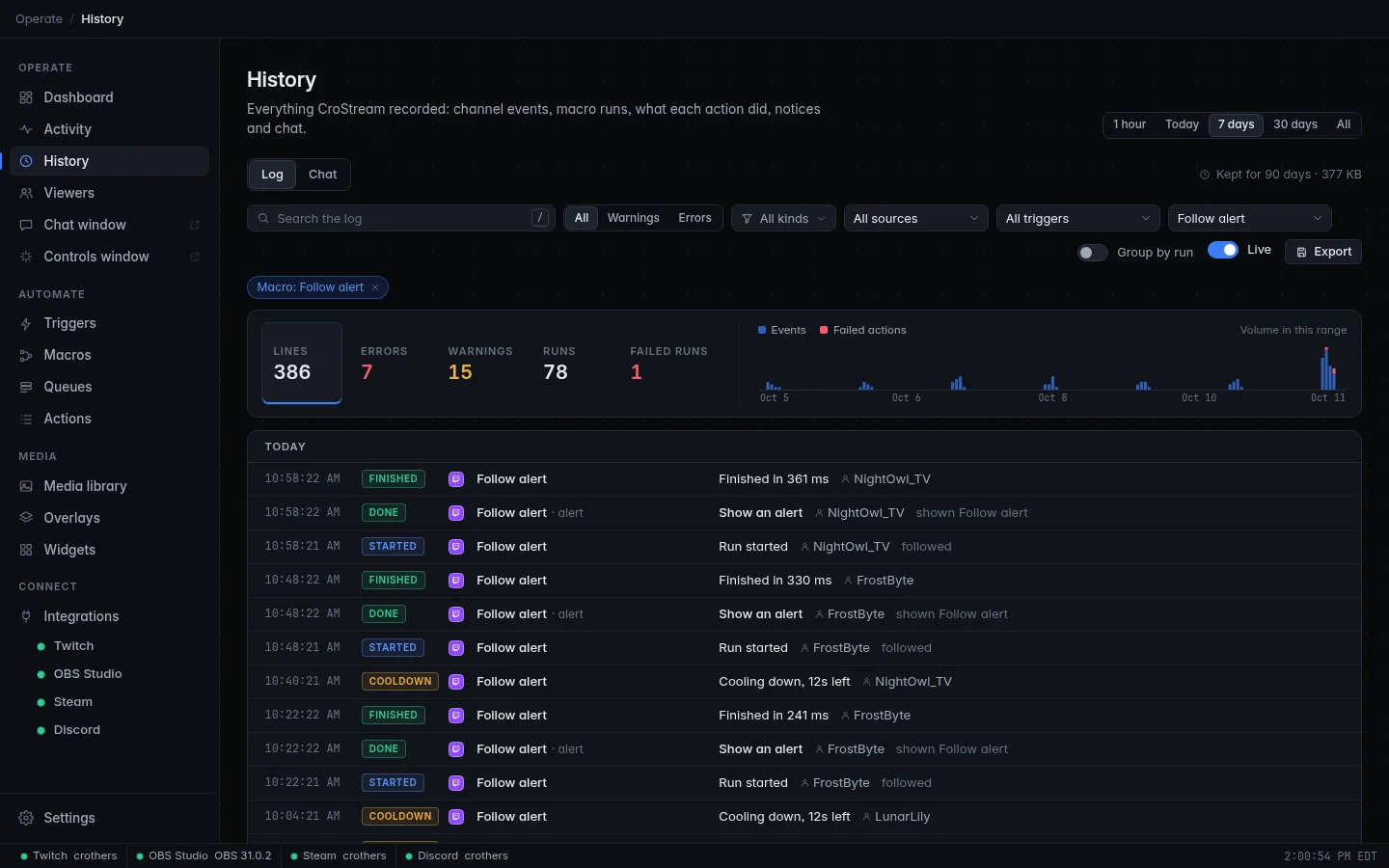Turn off the Live toggle

[x=1223, y=250]
